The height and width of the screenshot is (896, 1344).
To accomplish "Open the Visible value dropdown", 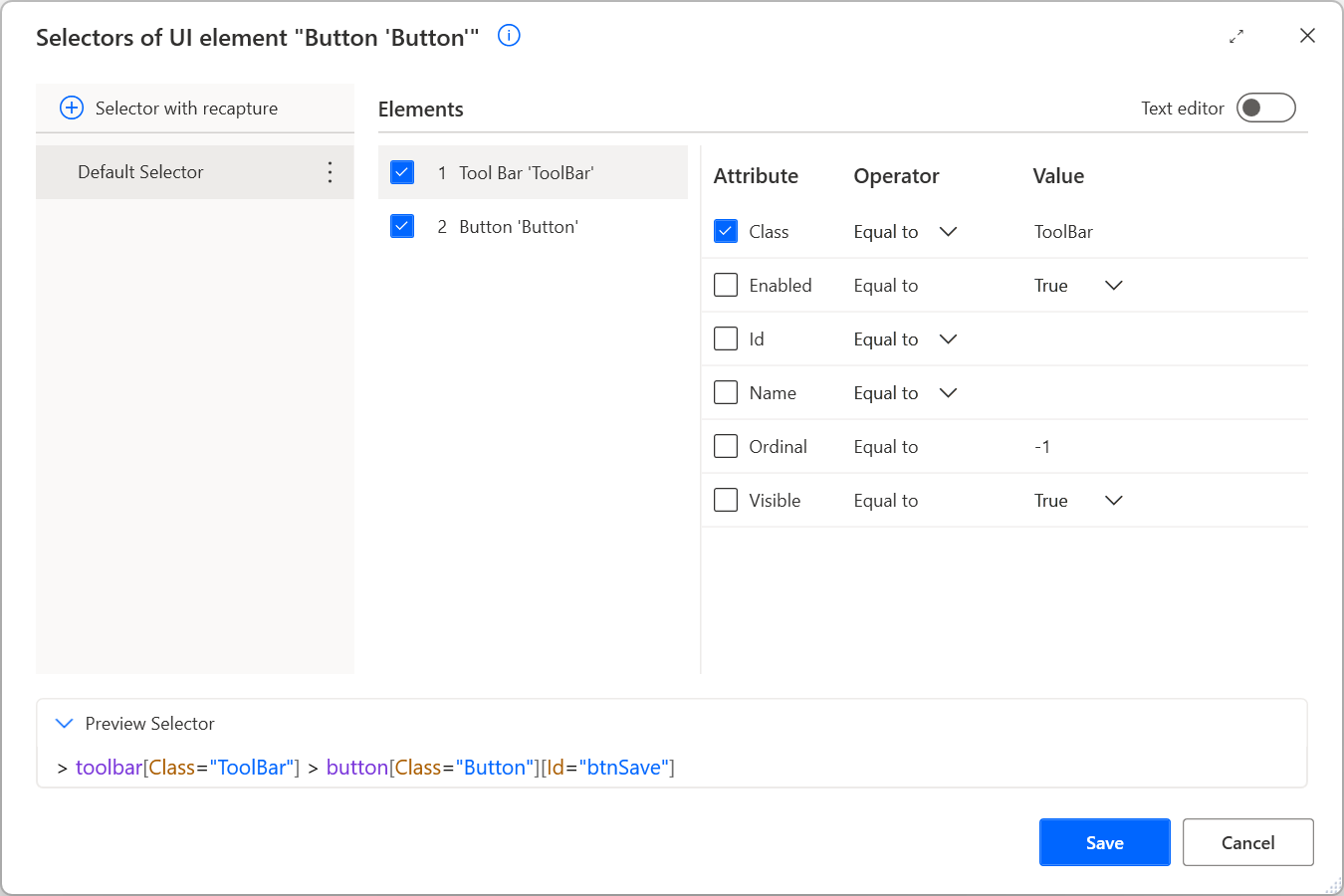I will tap(1113, 500).
